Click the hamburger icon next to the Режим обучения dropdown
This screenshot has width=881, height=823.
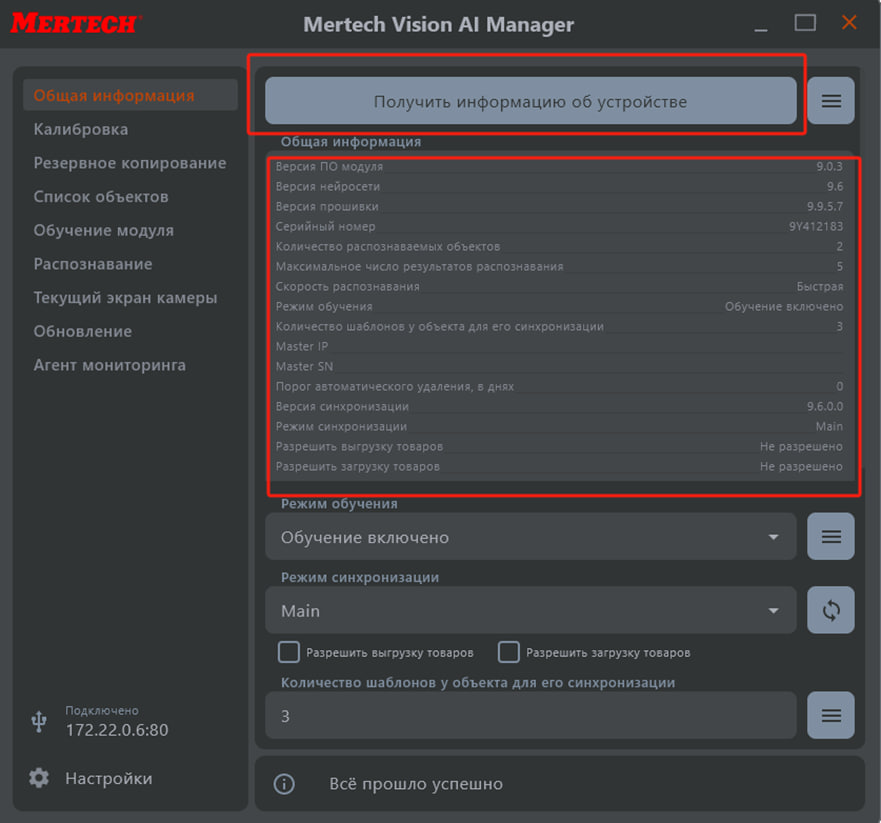point(830,537)
